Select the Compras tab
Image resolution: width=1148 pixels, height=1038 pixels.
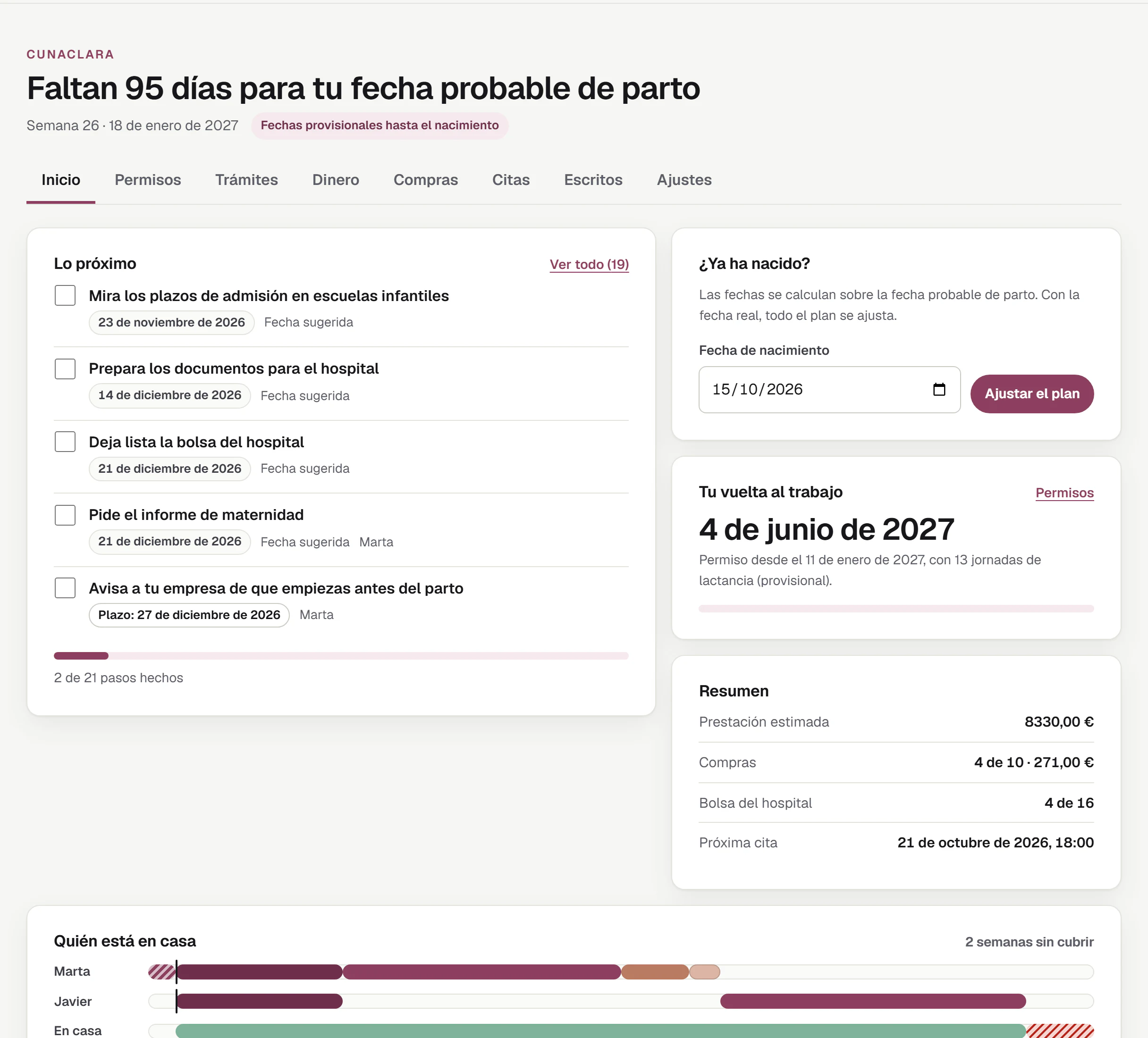click(425, 180)
